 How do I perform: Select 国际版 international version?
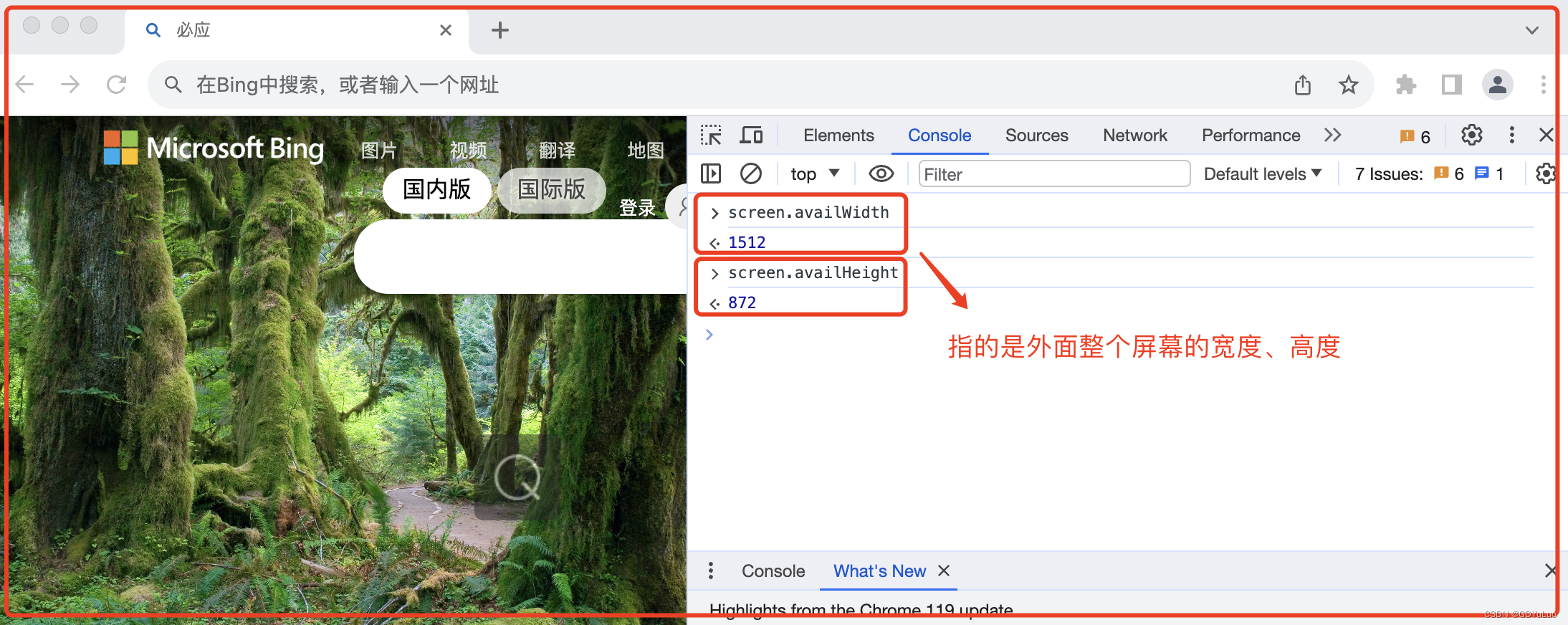(552, 190)
